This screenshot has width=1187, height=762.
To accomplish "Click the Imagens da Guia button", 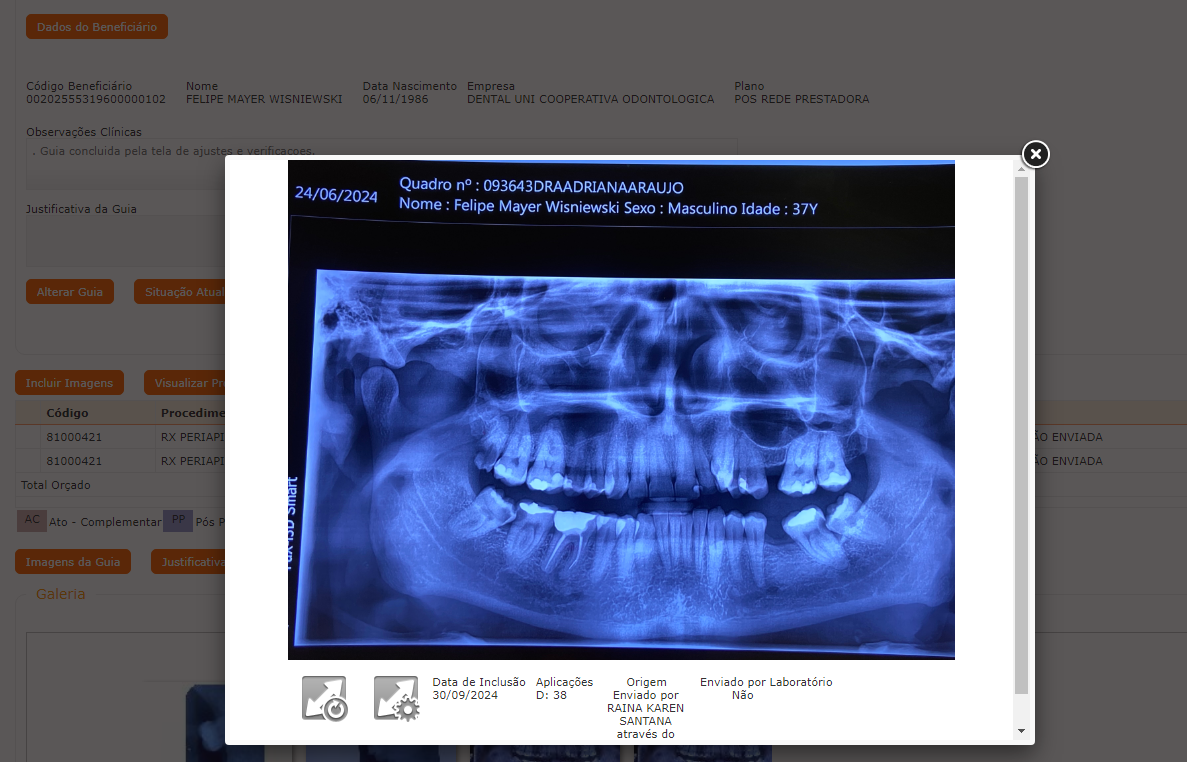I will coord(73,561).
